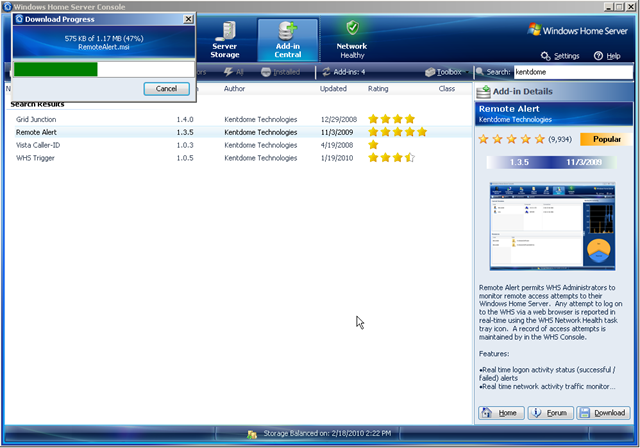The height and width of the screenshot is (448, 640).
Task: Cancel the RemoteAlert.msi download
Action: tap(167, 89)
